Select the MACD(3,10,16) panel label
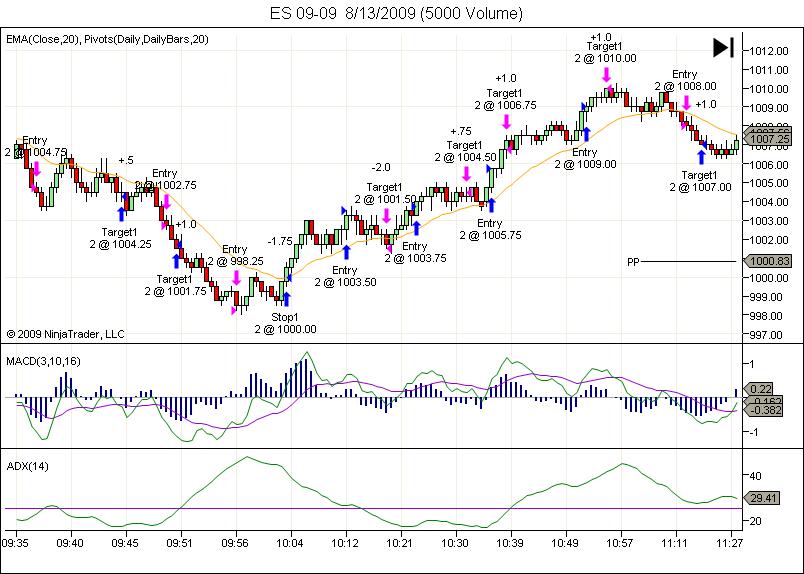804x574 pixels. 43,361
